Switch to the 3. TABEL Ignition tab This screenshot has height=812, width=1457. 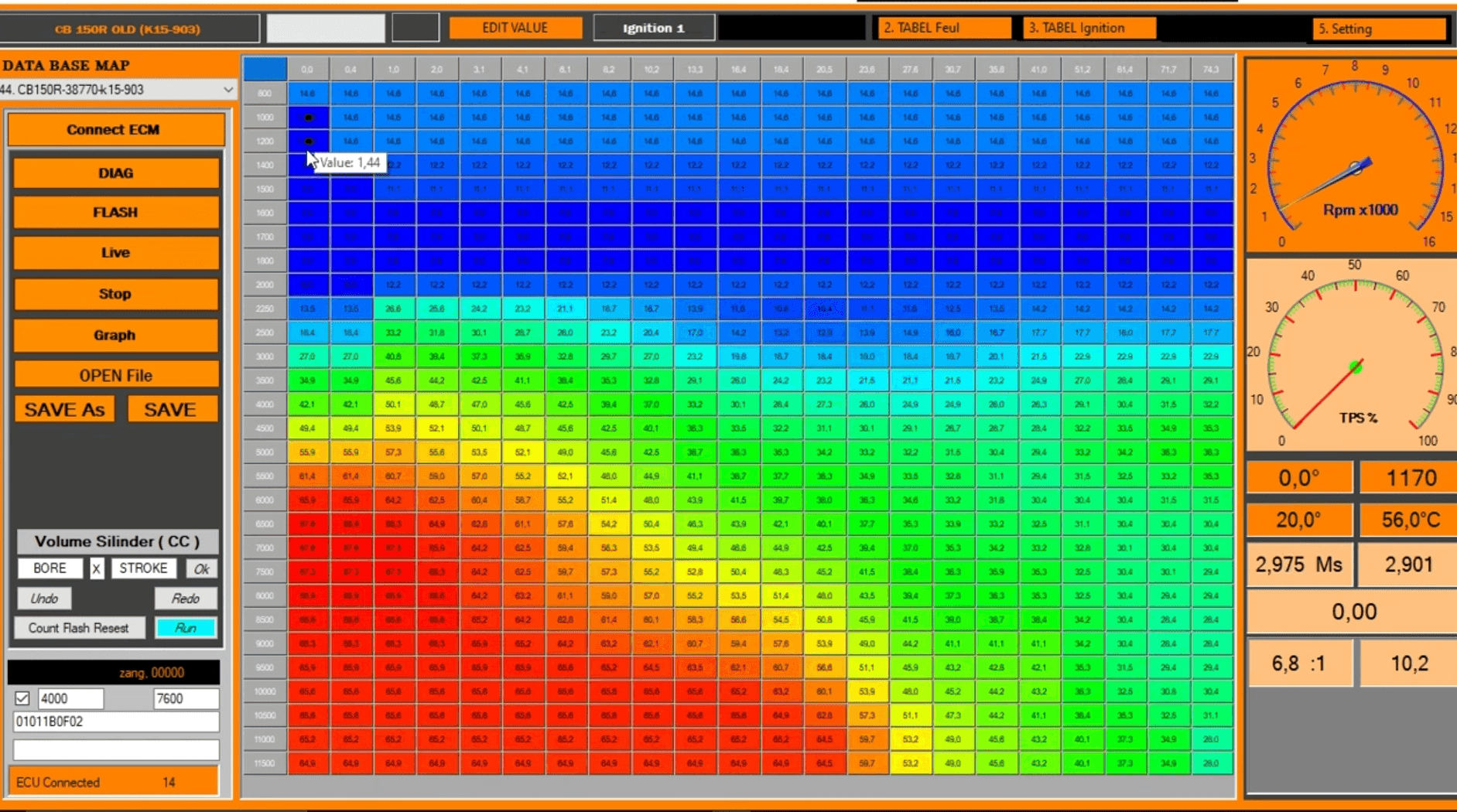(1089, 28)
